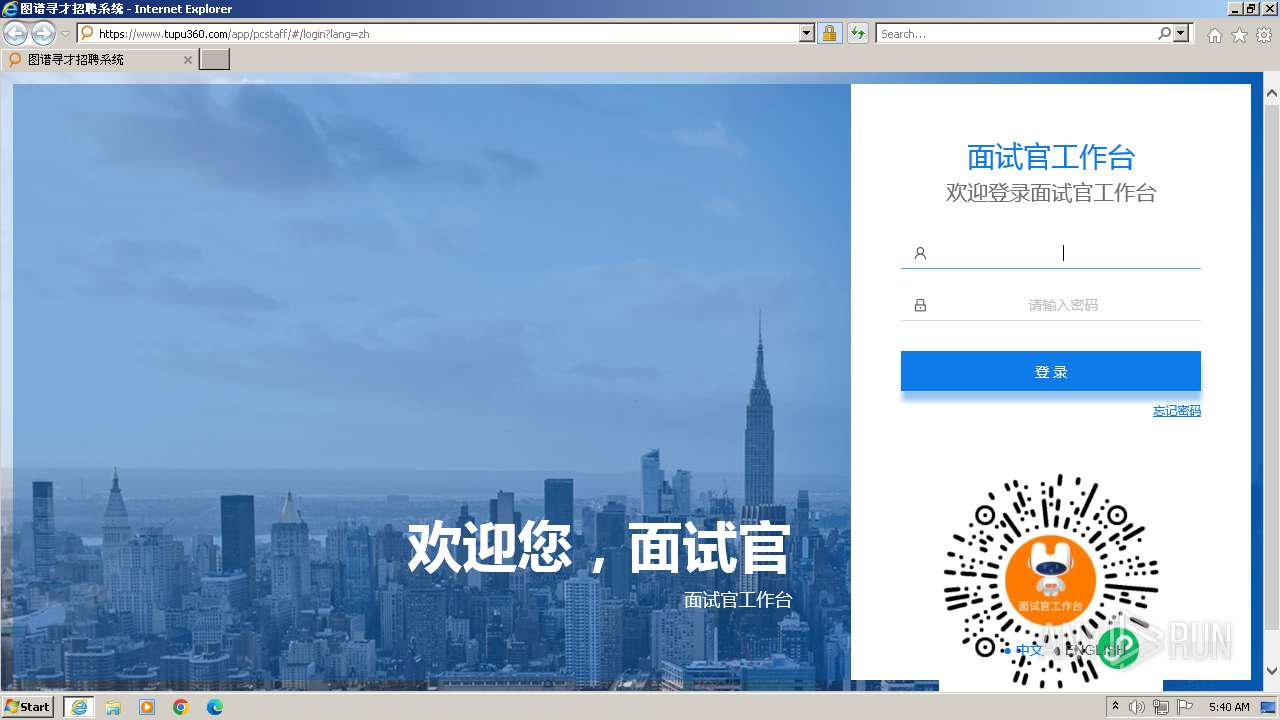
Task: Click the magnifier search icon
Action: click(1164, 33)
